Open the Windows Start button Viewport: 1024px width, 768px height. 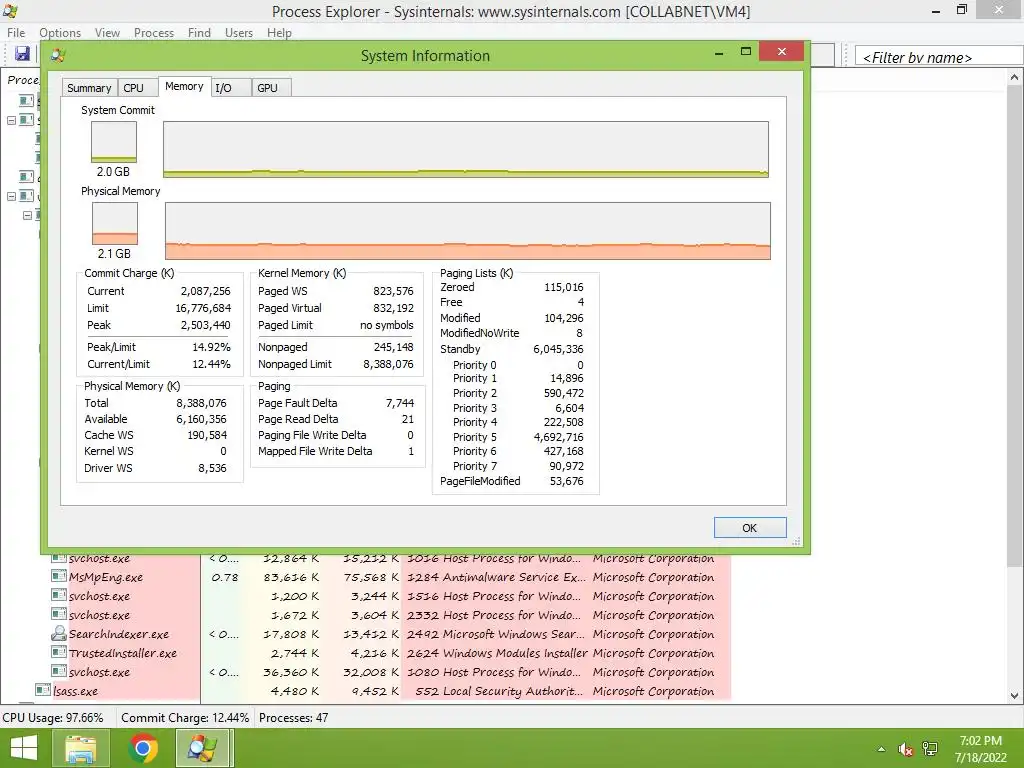24,748
